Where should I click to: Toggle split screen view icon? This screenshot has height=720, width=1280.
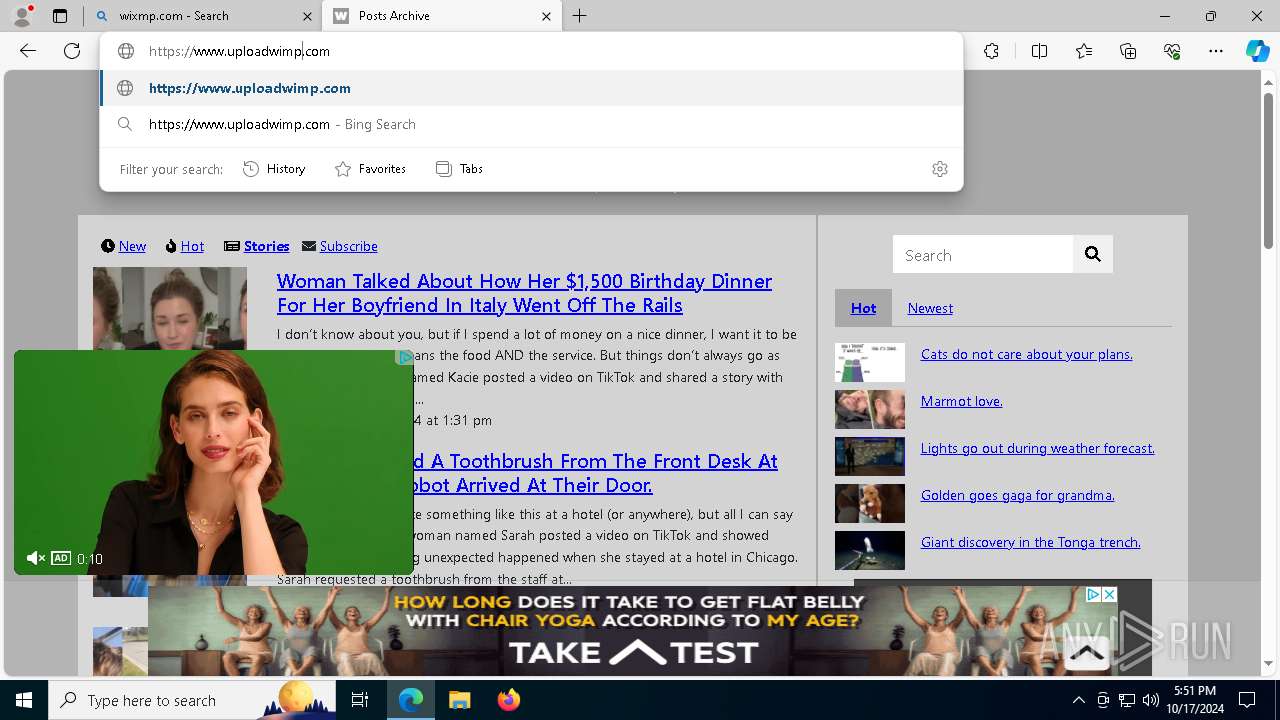[x=1039, y=51]
